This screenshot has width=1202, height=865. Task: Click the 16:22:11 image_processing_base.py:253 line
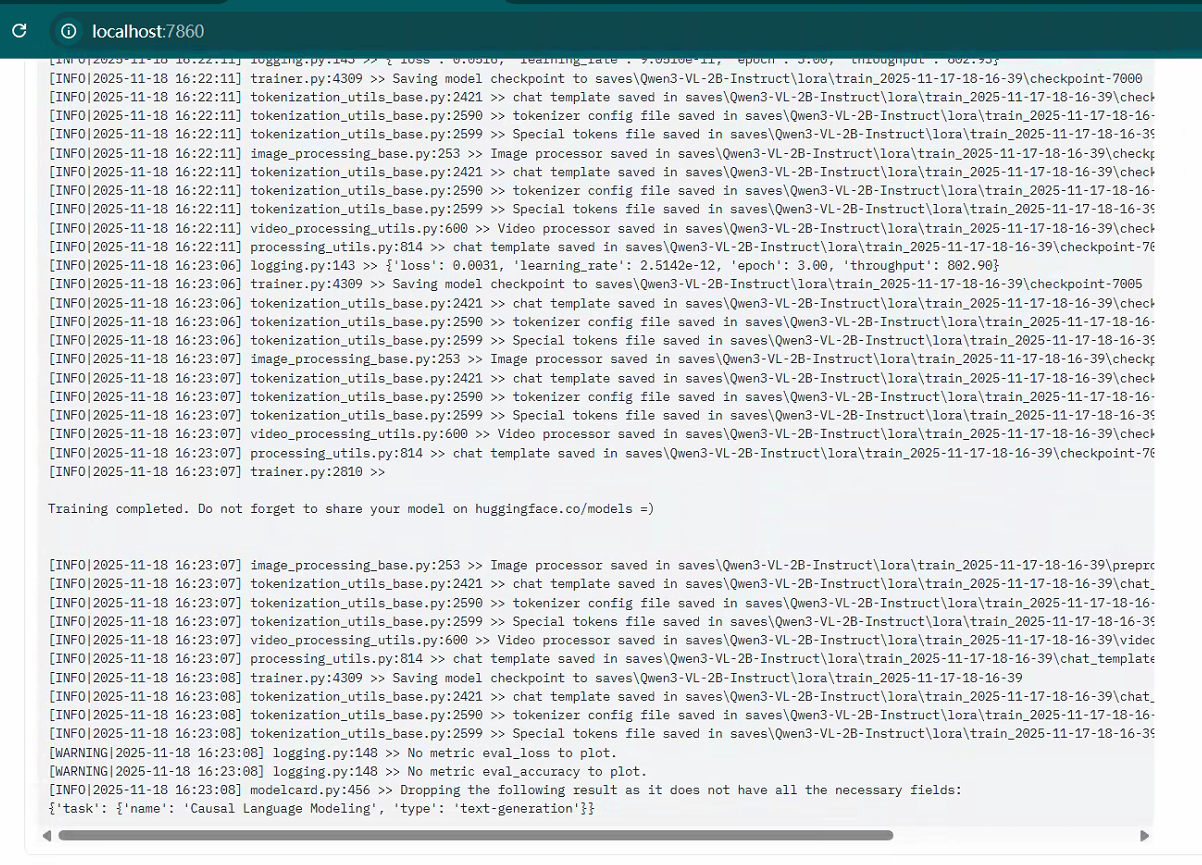601,154
